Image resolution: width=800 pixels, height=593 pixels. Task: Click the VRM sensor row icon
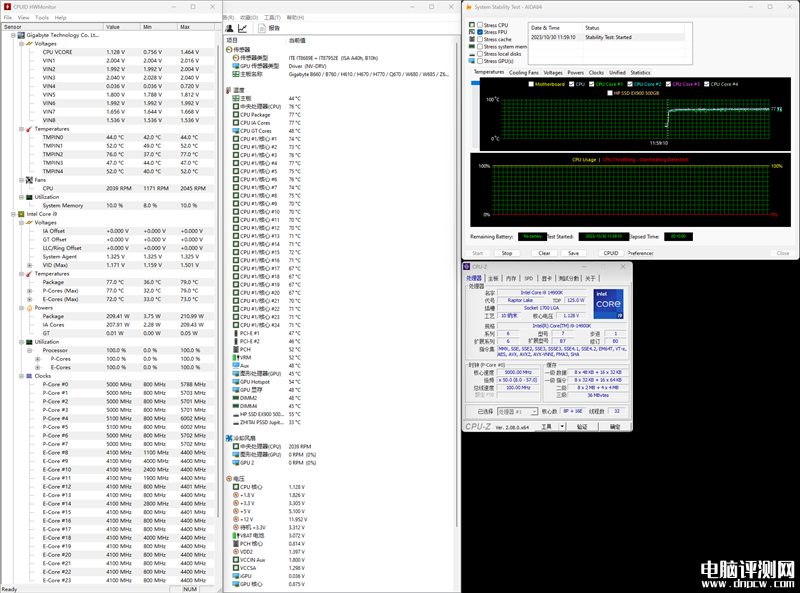click(236, 358)
